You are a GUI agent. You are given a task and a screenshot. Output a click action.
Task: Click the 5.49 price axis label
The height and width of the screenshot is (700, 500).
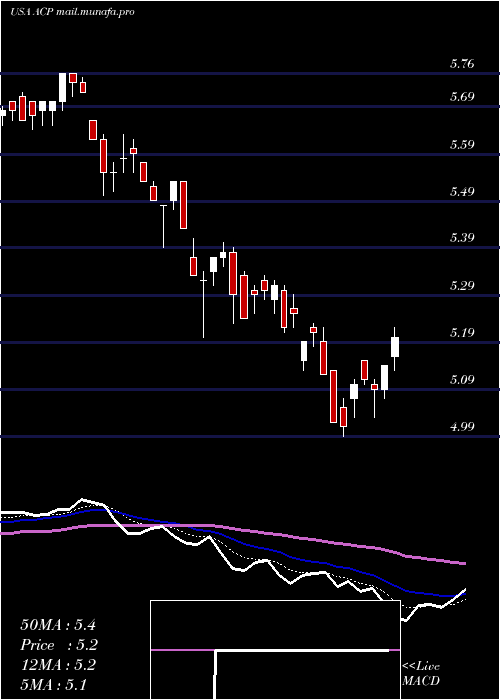pyautogui.click(x=462, y=192)
